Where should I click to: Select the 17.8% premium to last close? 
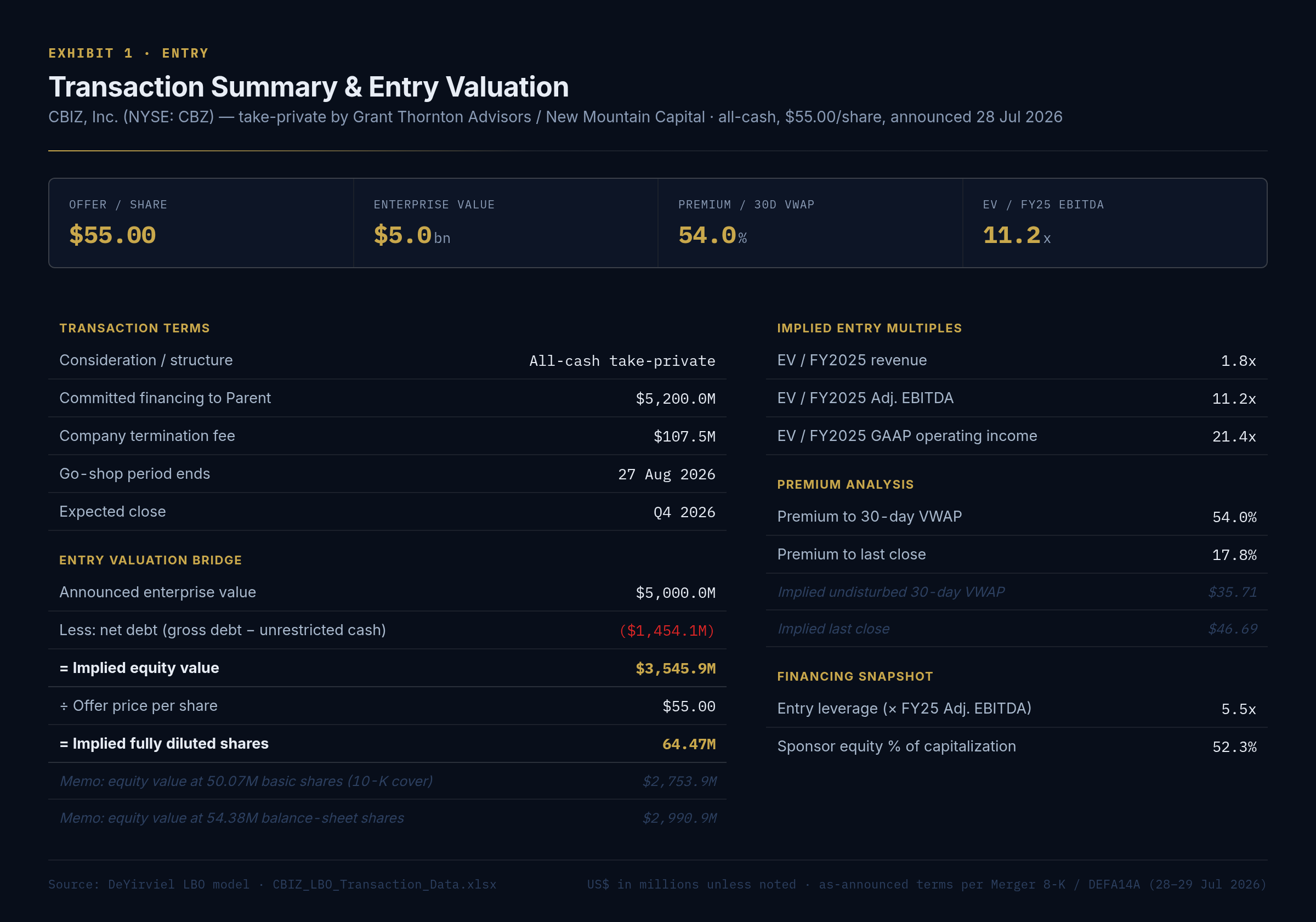click(1234, 555)
